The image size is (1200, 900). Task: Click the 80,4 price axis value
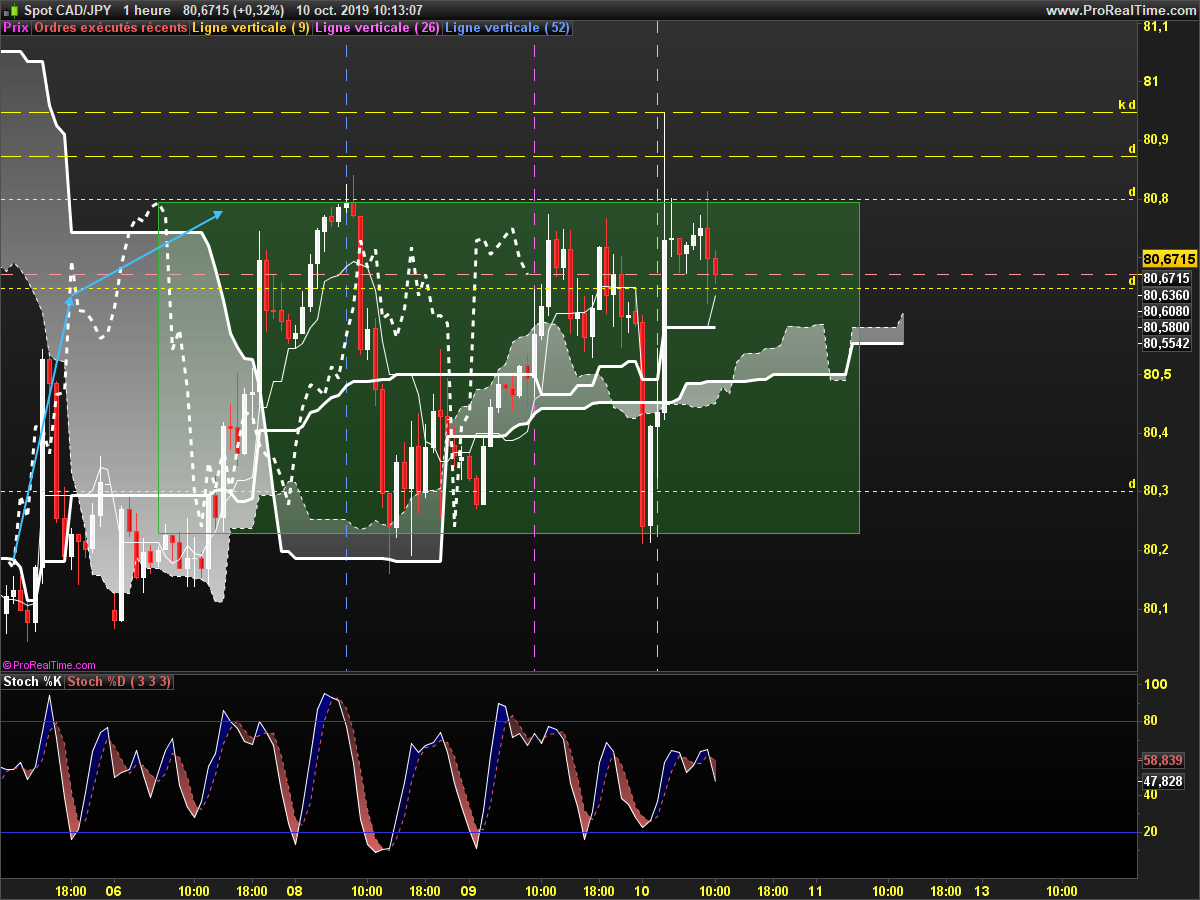[1154, 433]
